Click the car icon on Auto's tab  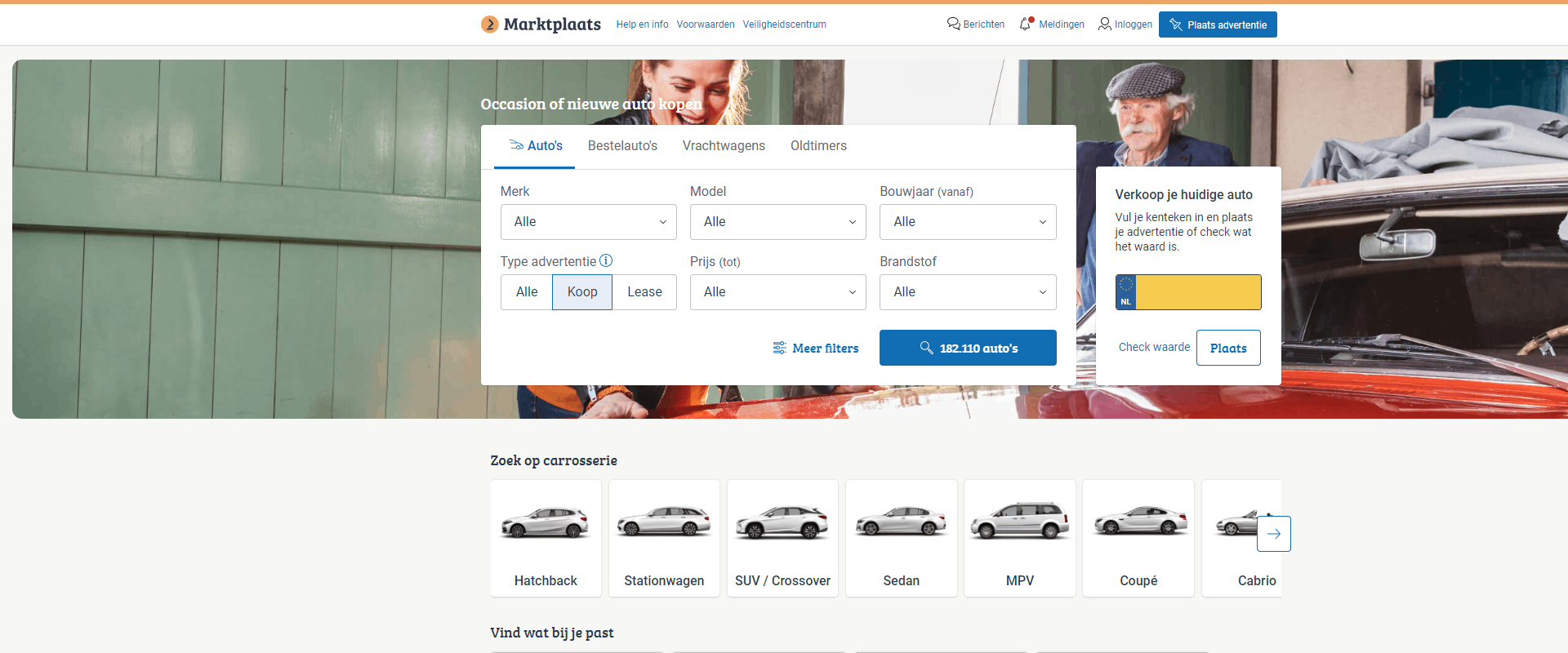coord(516,145)
